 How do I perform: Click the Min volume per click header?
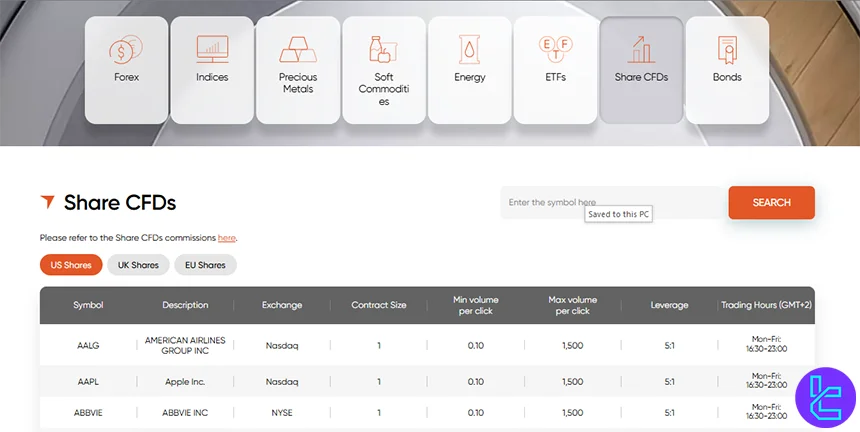(x=476, y=305)
